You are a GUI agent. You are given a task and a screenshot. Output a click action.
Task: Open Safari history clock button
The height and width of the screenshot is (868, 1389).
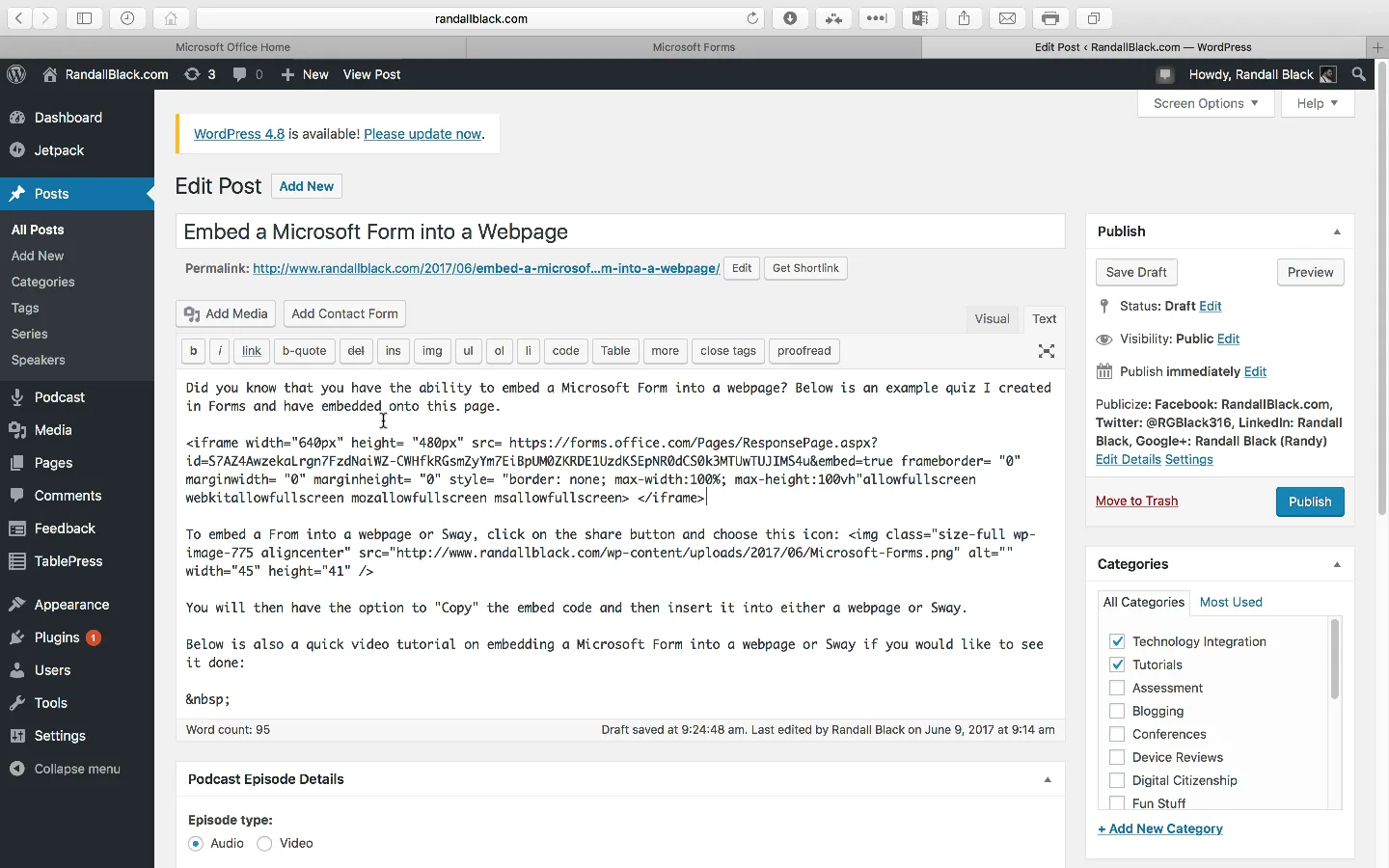coord(127,18)
